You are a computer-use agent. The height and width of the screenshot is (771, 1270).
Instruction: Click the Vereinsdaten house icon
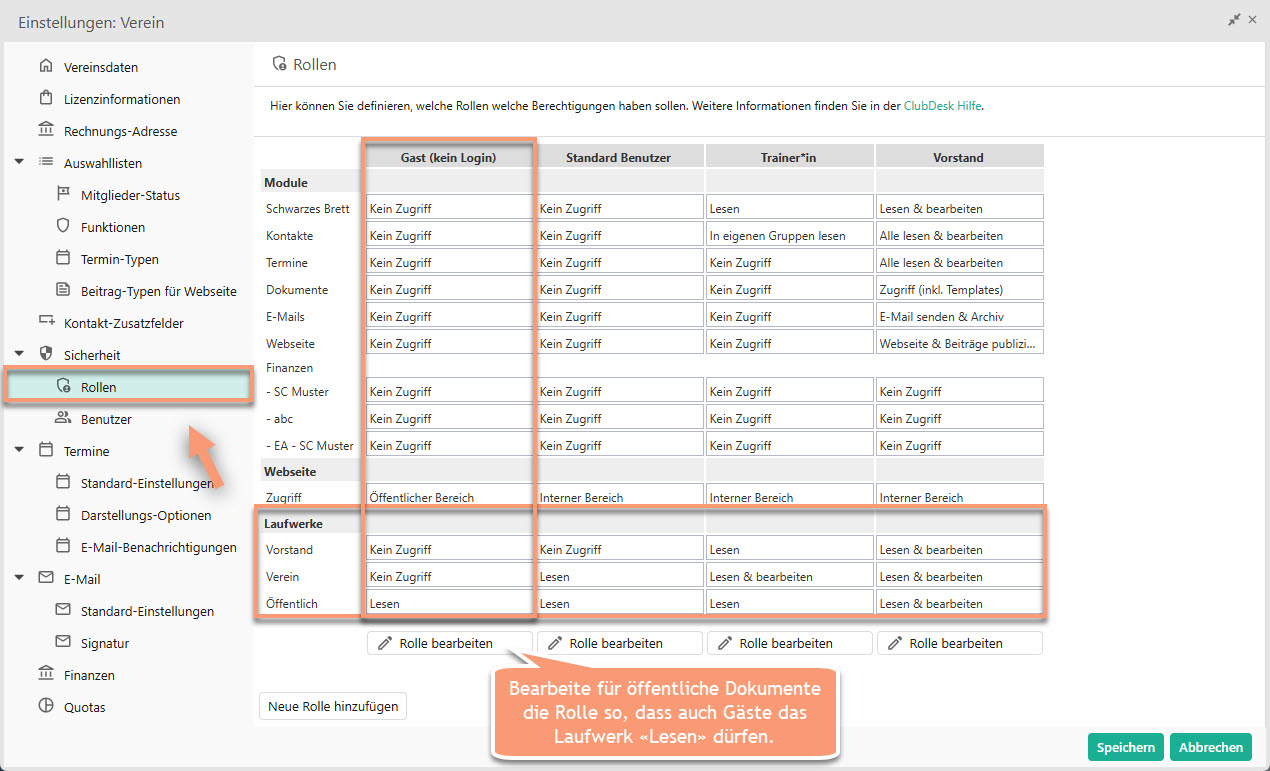(45, 67)
